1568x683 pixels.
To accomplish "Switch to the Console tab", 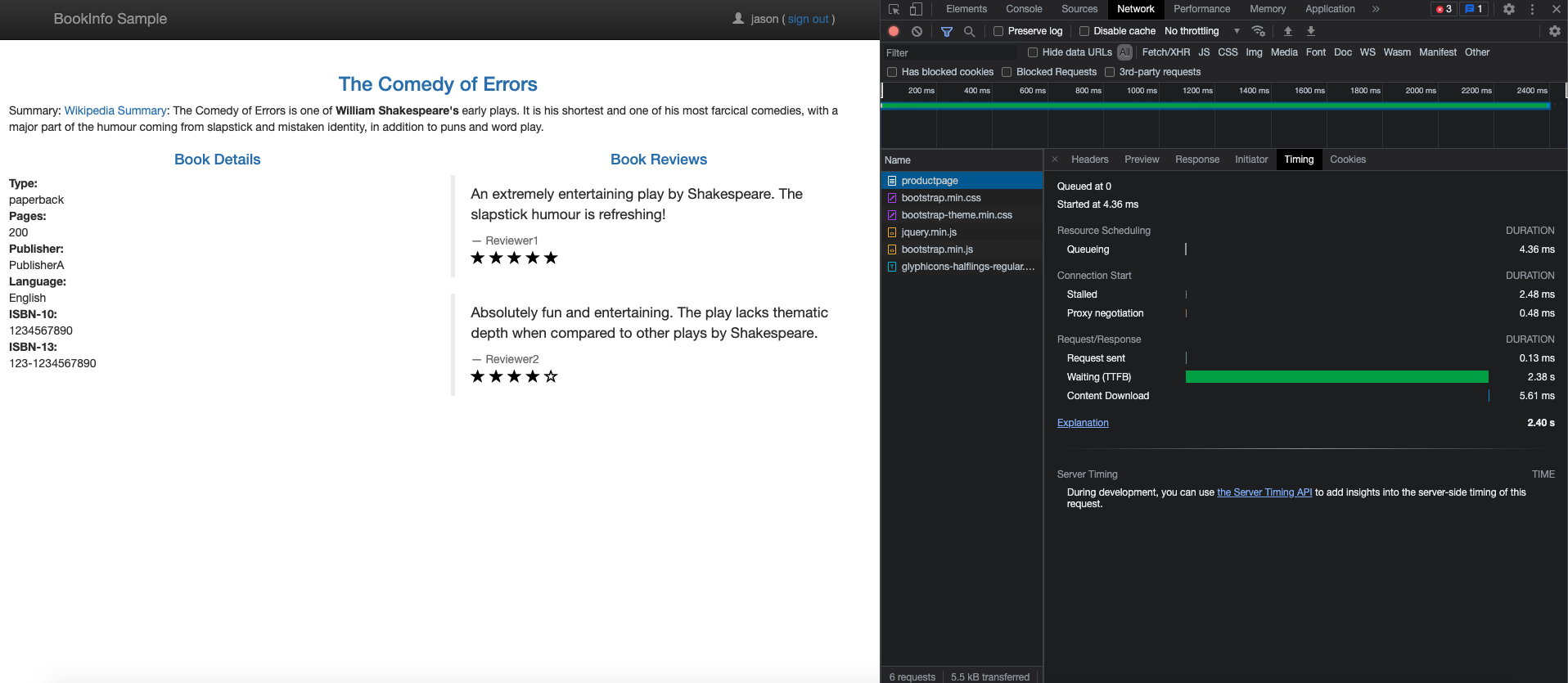I will tap(1024, 9).
